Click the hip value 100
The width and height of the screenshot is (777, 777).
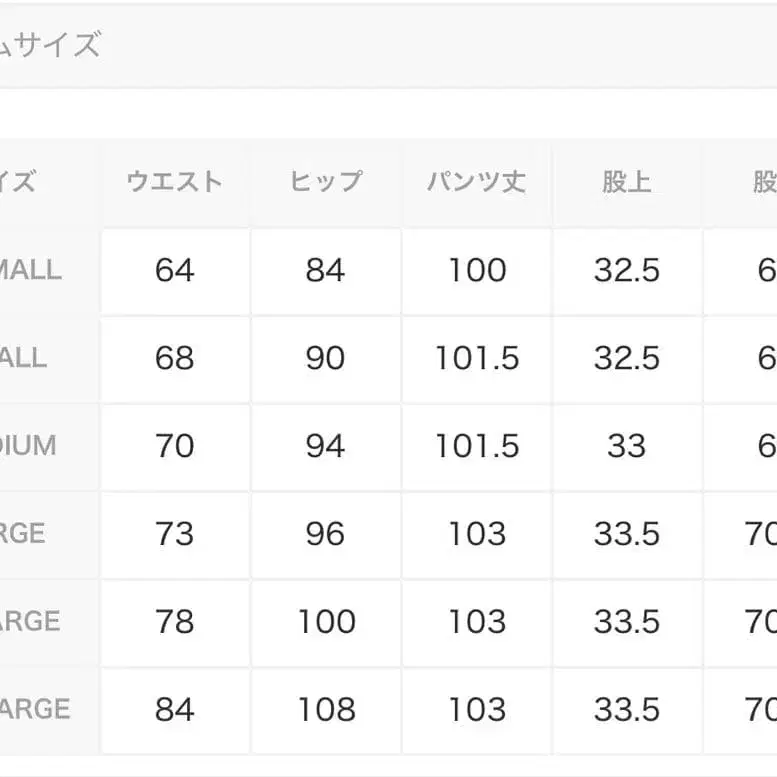(326, 622)
